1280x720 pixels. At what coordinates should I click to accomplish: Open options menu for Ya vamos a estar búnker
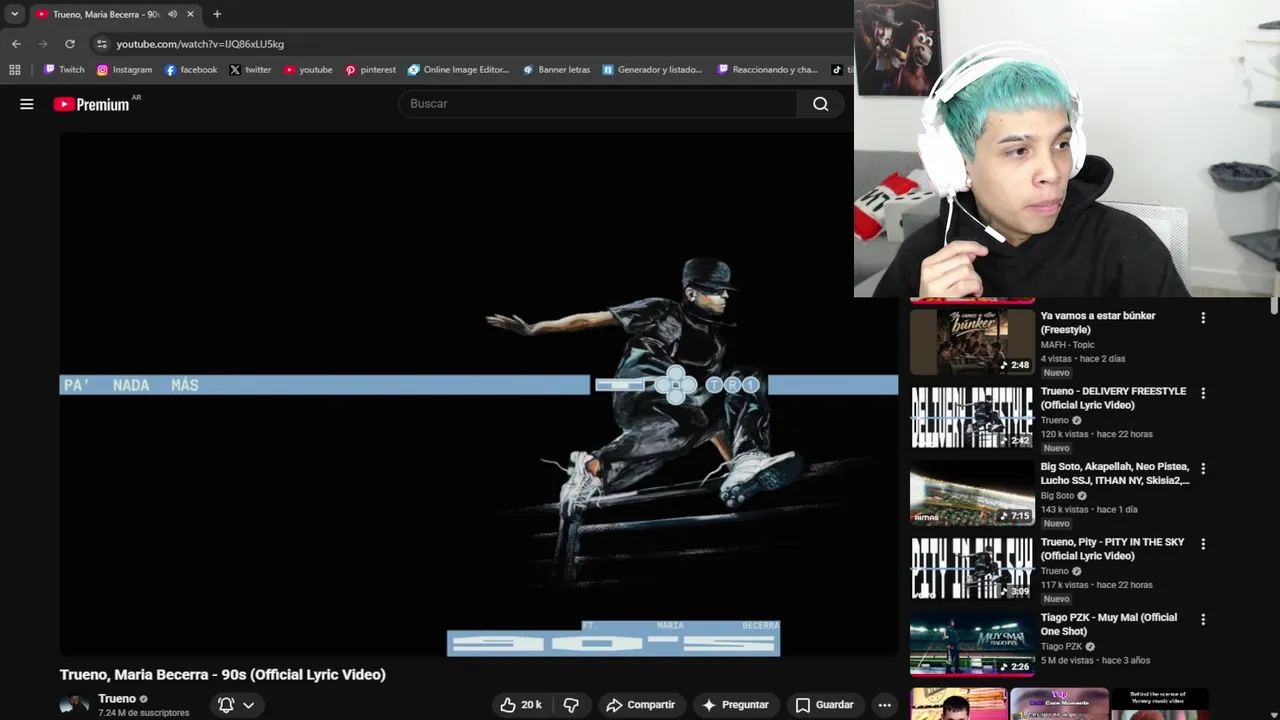1203,318
